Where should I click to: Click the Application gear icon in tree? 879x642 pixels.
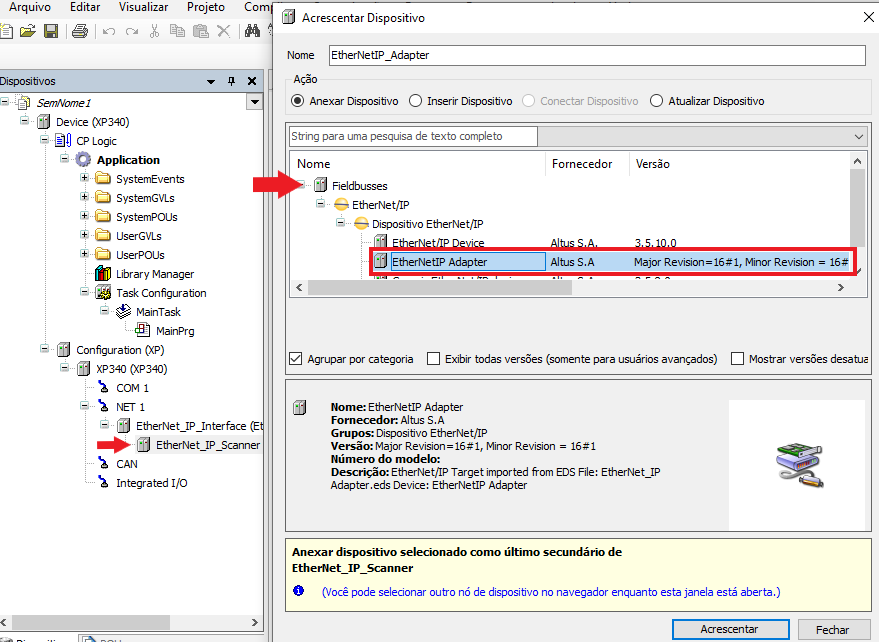click(x=83, y=160)
